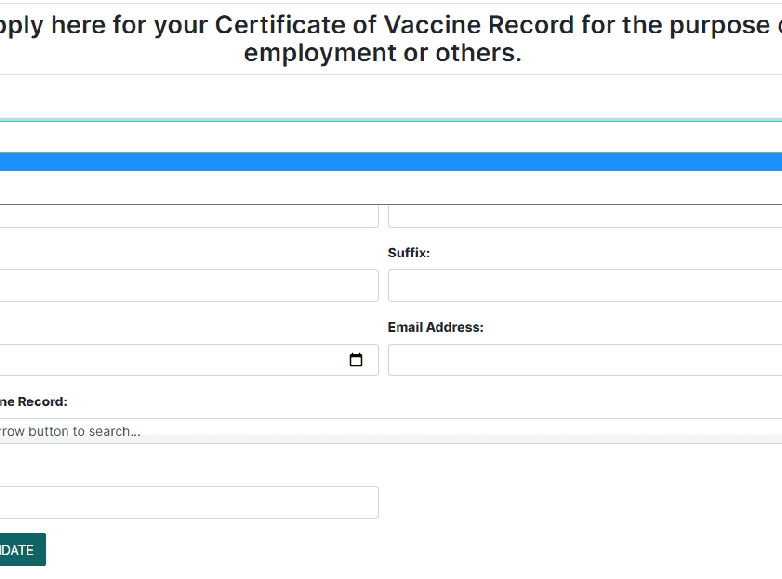Click the Email Address label

[x=435, y=327]
